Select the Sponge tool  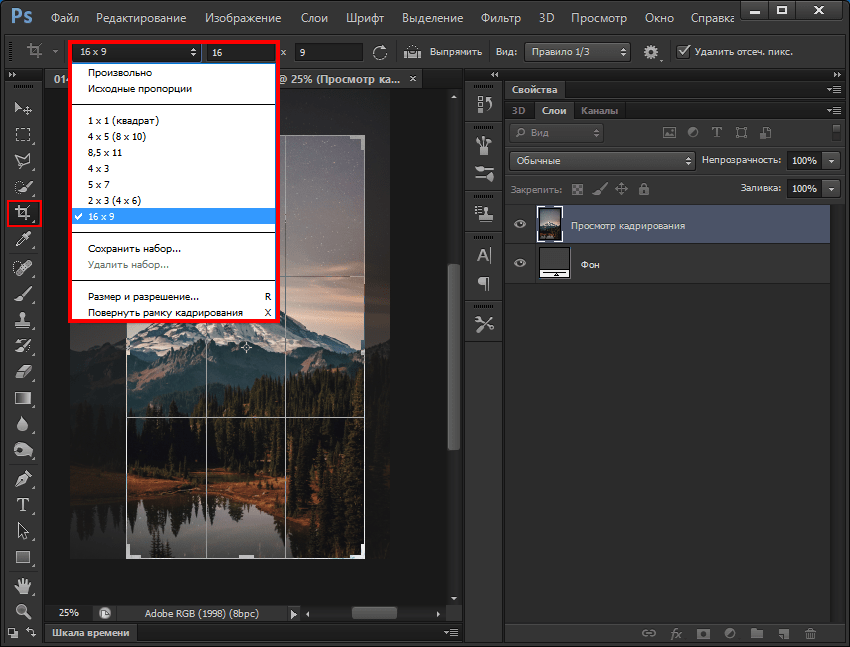(x=23, y=450)
